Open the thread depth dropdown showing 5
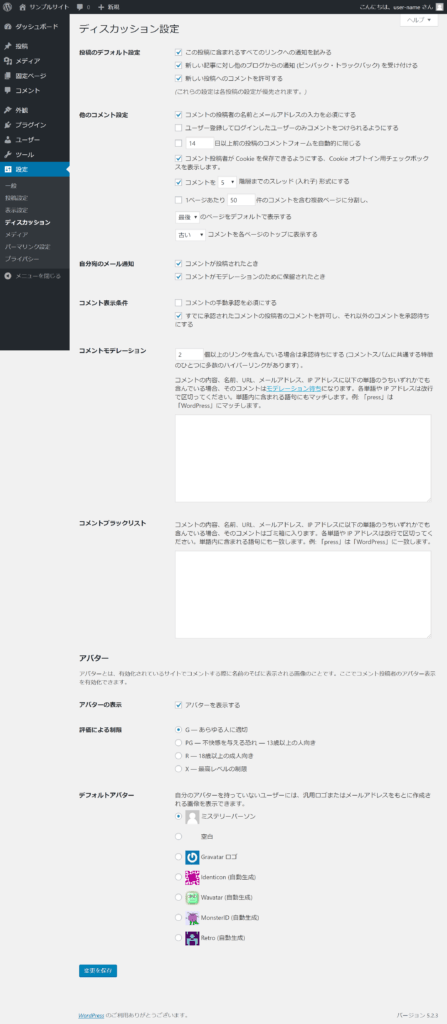Screen dimensions: 447x1024 point(227,182)
